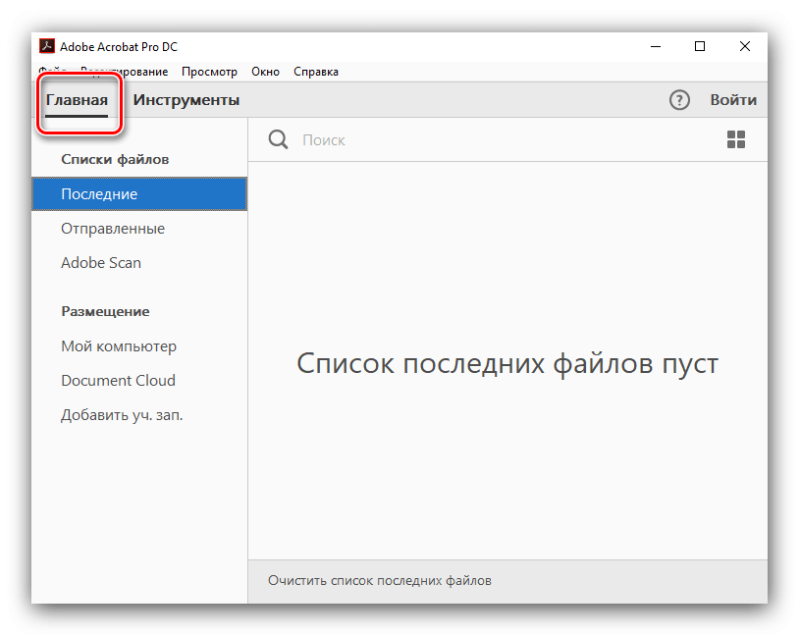This screenshot has width=800, height=636.
Task: Open the Просмотр menu
Action: pos(210,72)
